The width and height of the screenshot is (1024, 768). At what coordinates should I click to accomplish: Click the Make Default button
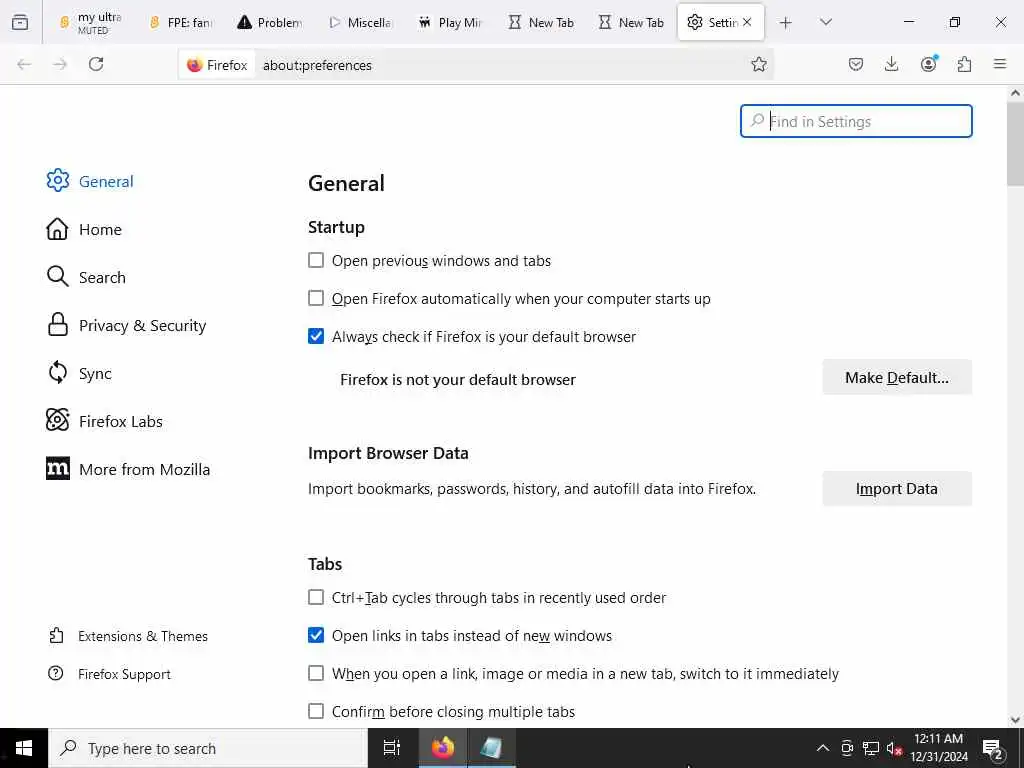click(897, 378)
